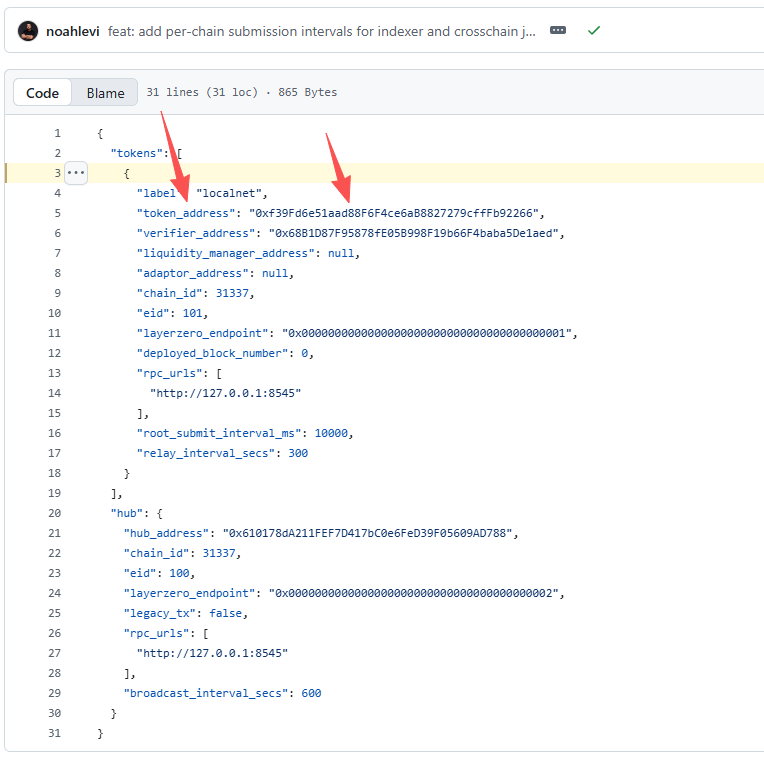Click broadcast_interval_secs value 600

click(311, 693)
